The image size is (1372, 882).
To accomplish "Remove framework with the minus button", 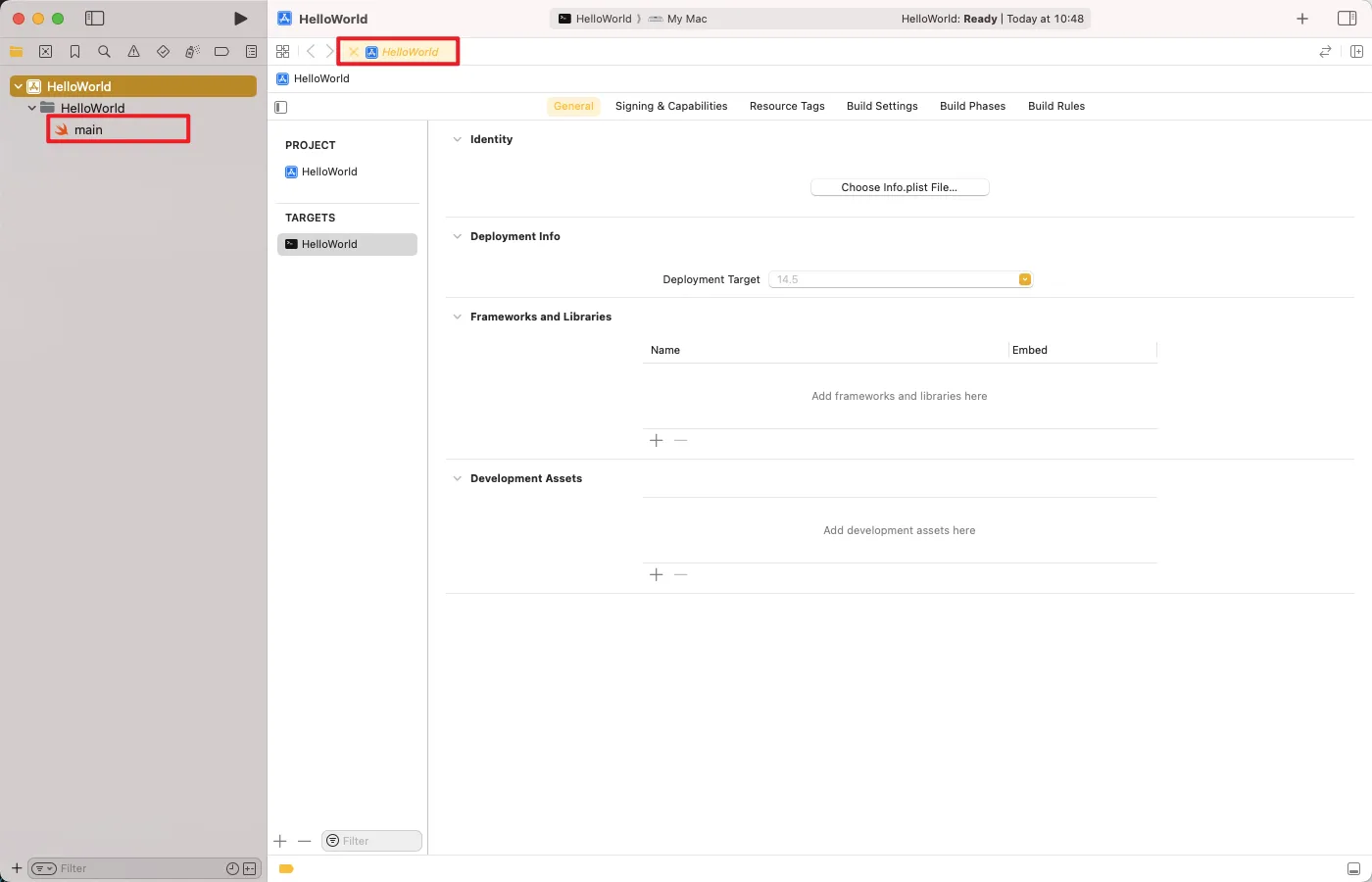I will [681, 441].
